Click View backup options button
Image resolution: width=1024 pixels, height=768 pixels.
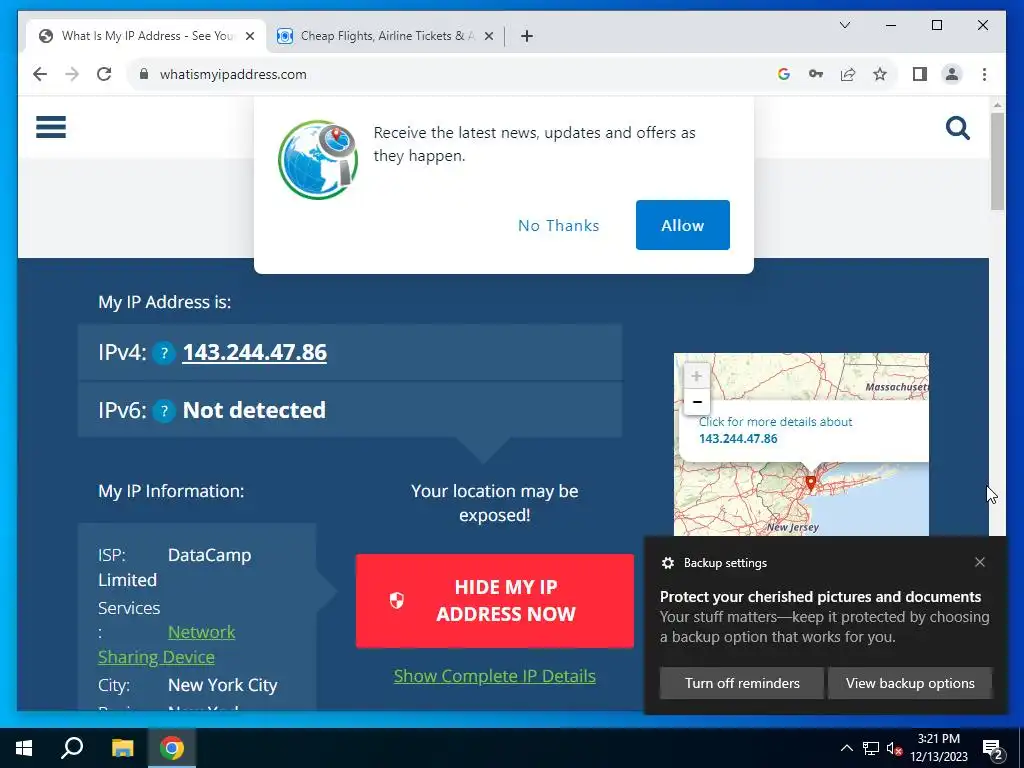click(x=910, y=683)
